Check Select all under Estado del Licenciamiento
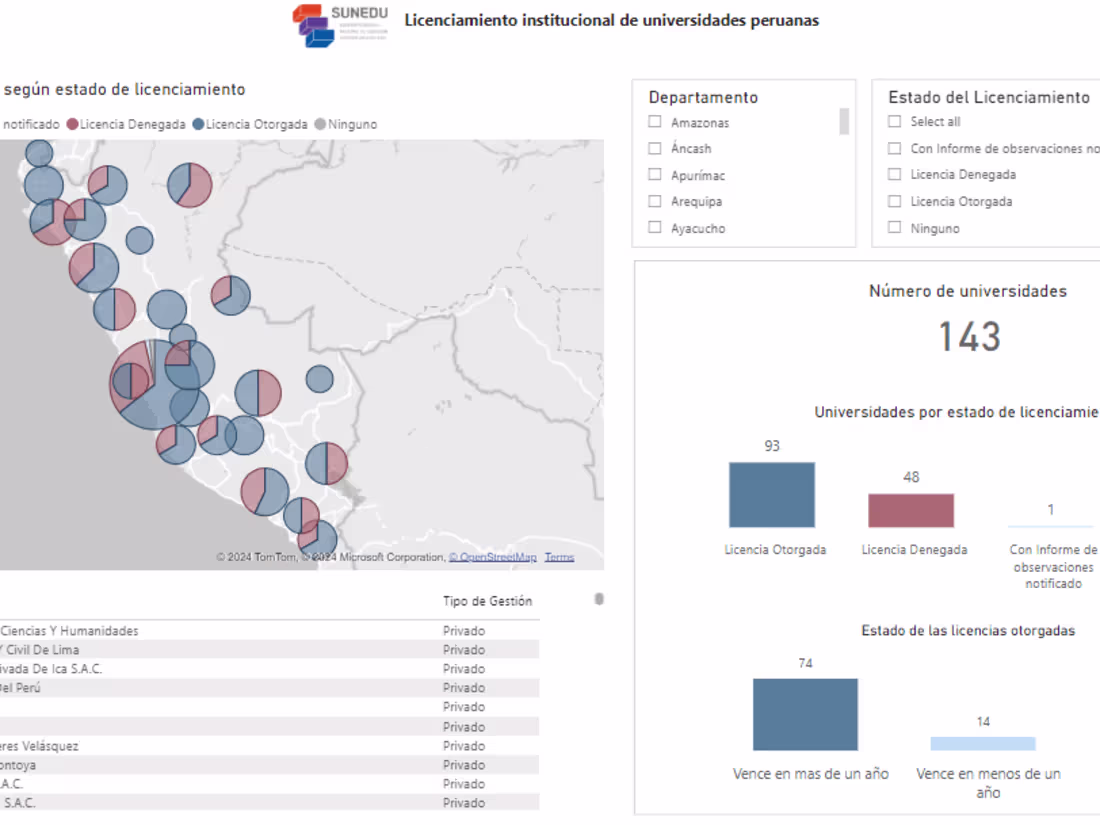 click(894, 121)
